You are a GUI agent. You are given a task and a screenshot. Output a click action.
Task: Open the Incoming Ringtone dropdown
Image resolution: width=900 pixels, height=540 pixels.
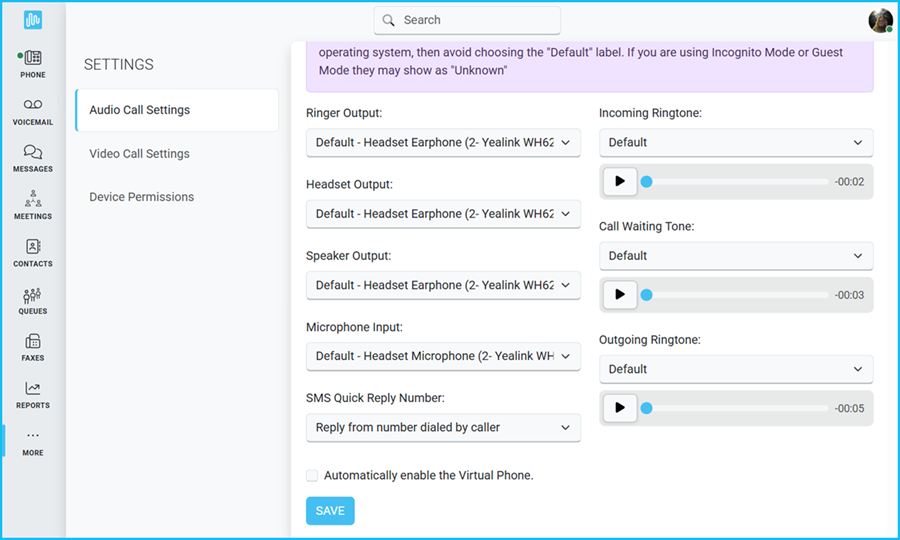click(x=736, y=142)
